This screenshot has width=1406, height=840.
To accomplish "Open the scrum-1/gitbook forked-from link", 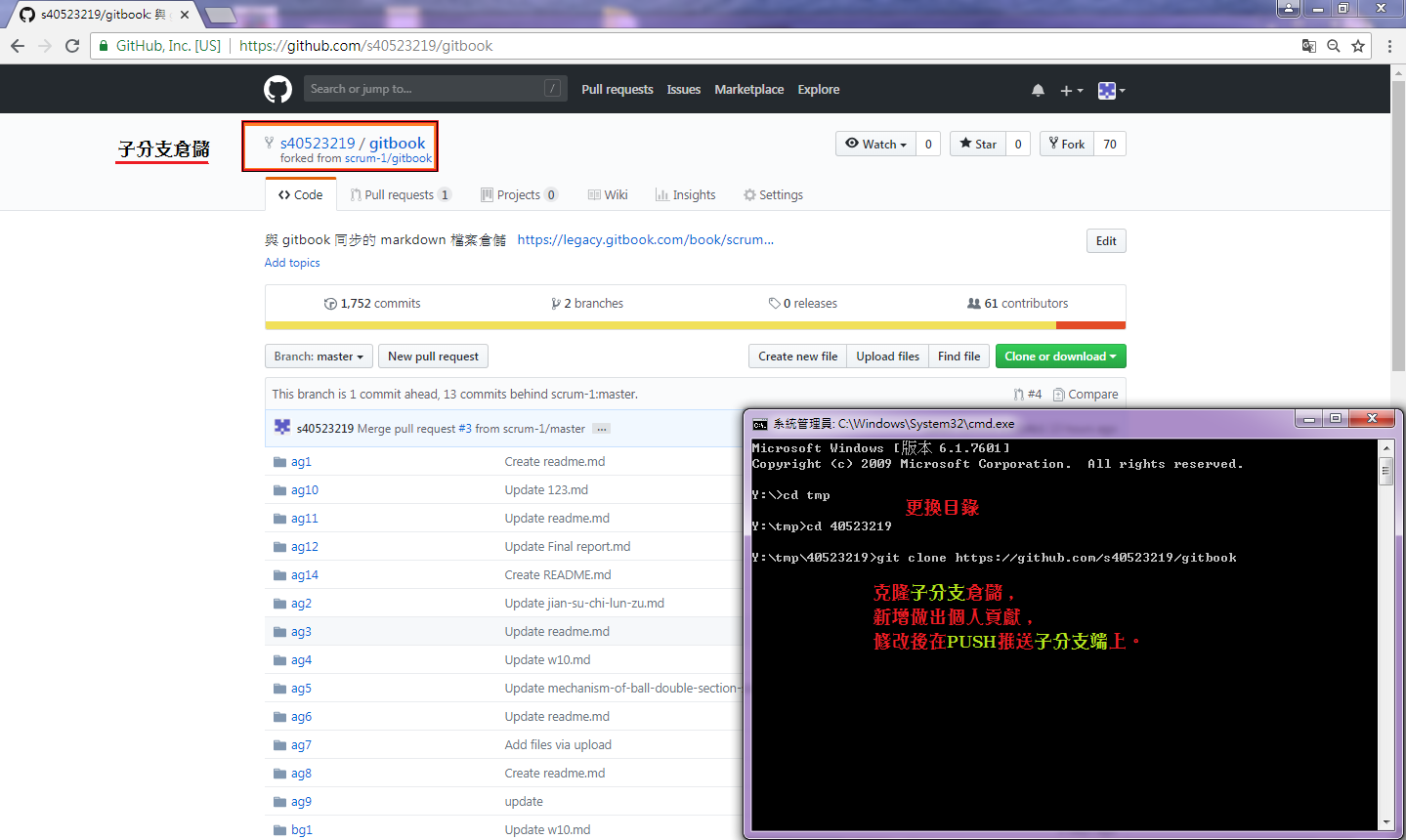I will coord(388,158).
